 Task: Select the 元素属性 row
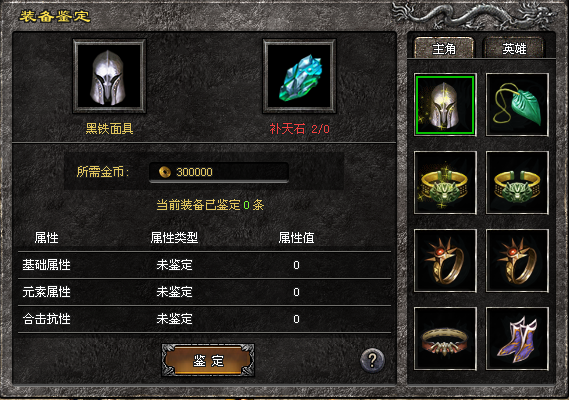pyautogui.click(x=204, y=292)
